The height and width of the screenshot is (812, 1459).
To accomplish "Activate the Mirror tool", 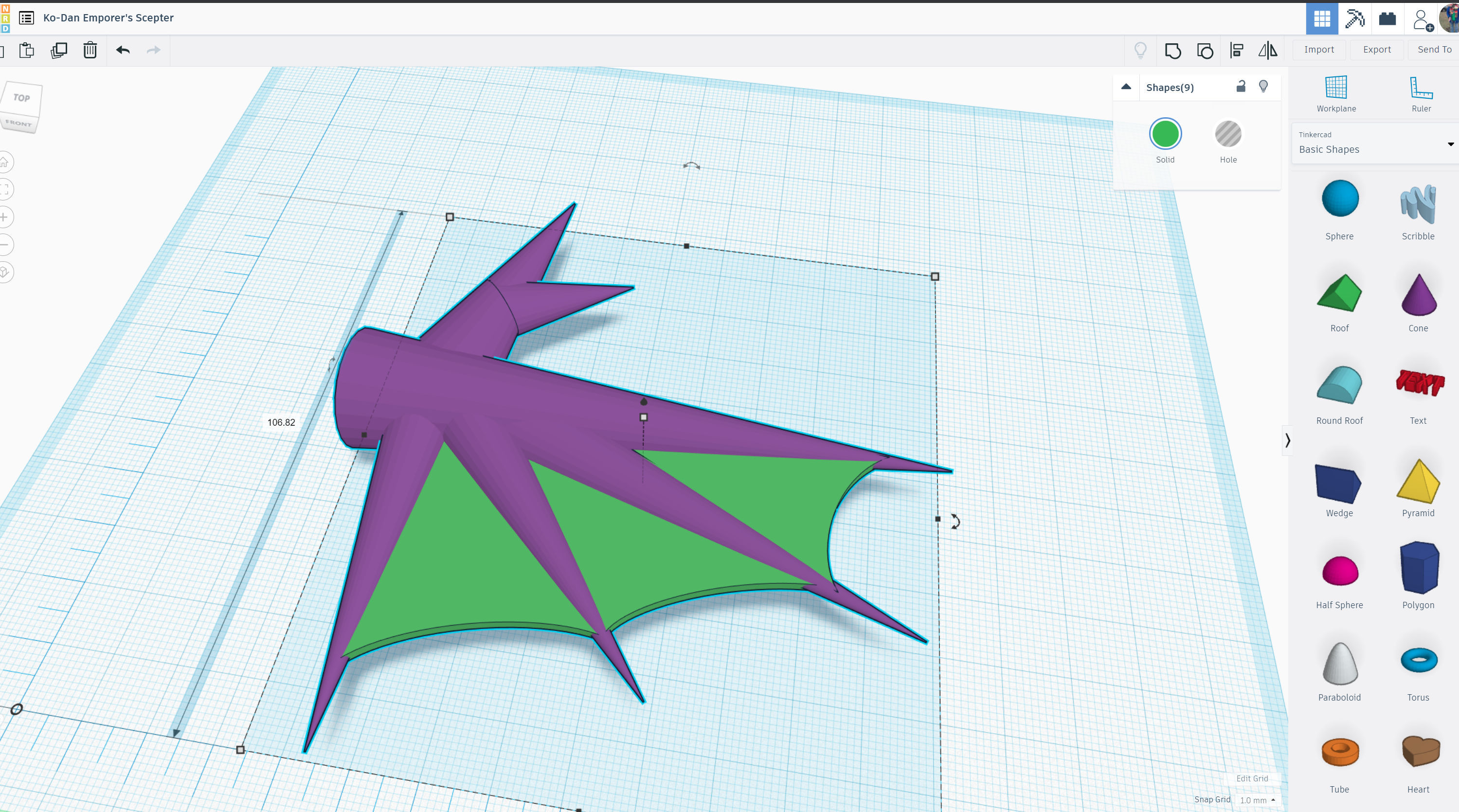I will click(x=1267, y=51).
